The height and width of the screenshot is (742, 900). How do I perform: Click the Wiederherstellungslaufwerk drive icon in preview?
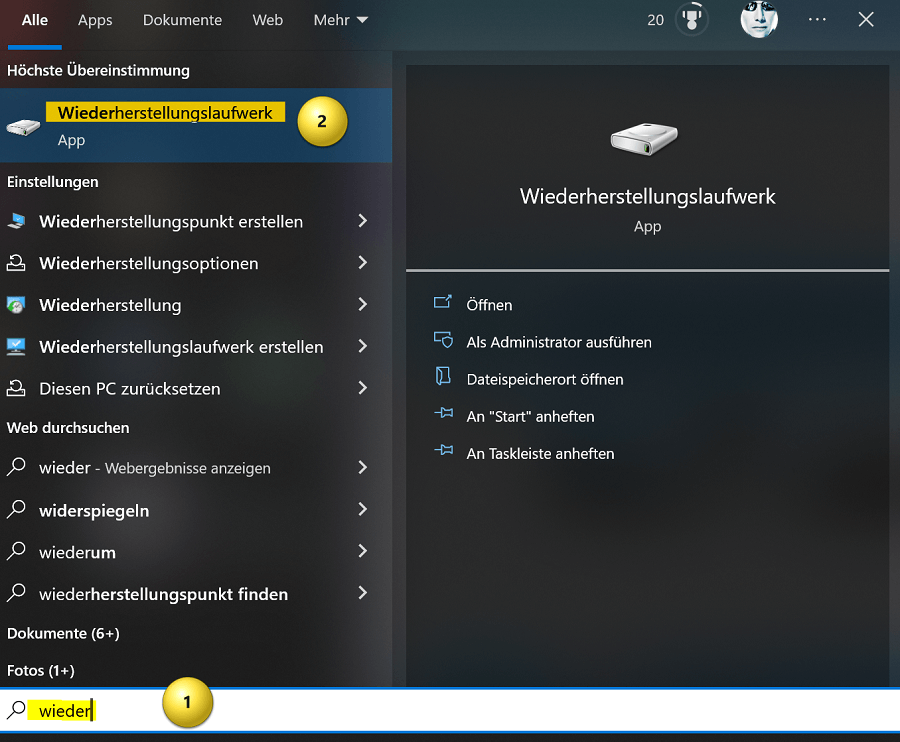645,139
